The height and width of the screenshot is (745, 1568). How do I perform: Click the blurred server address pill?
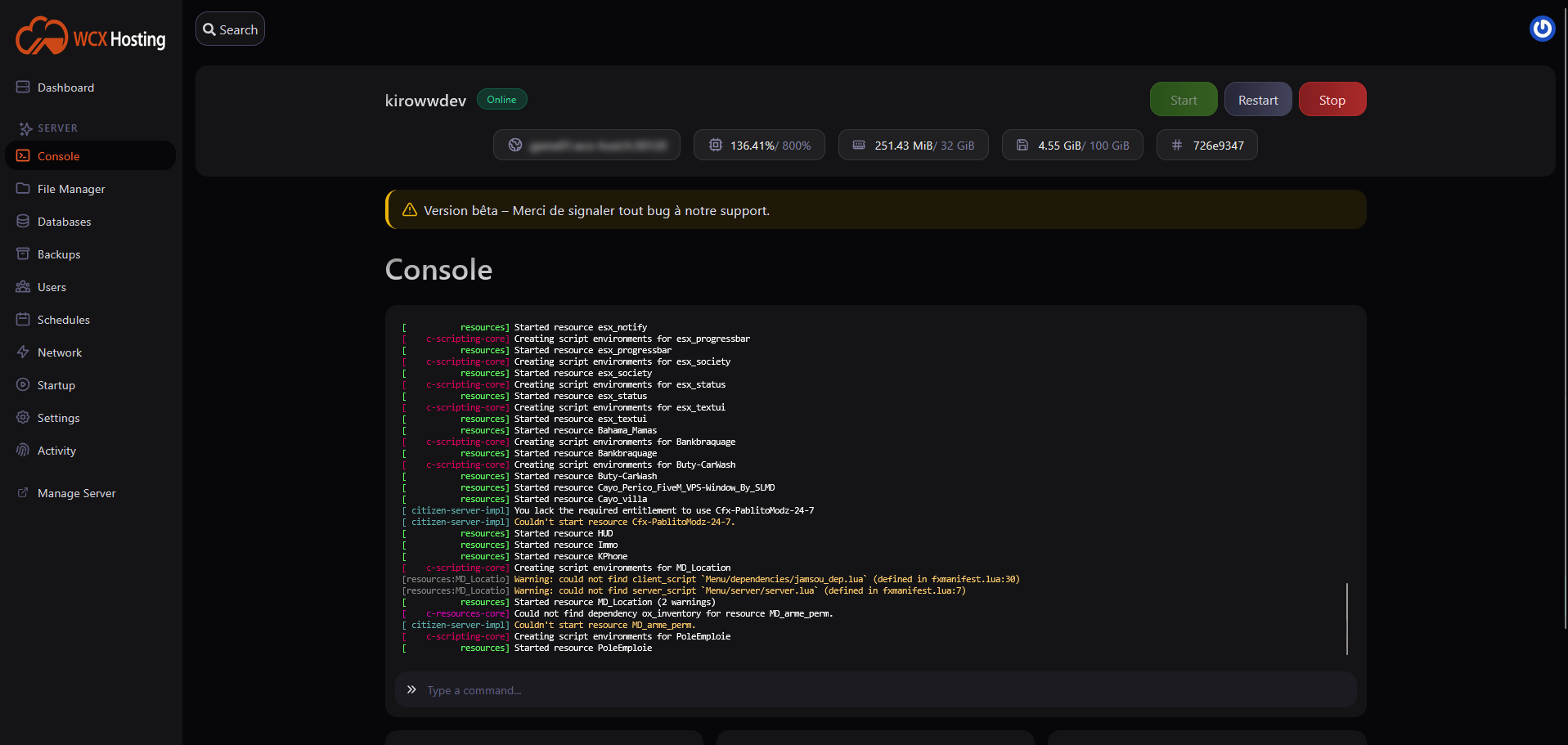point(586,146)
